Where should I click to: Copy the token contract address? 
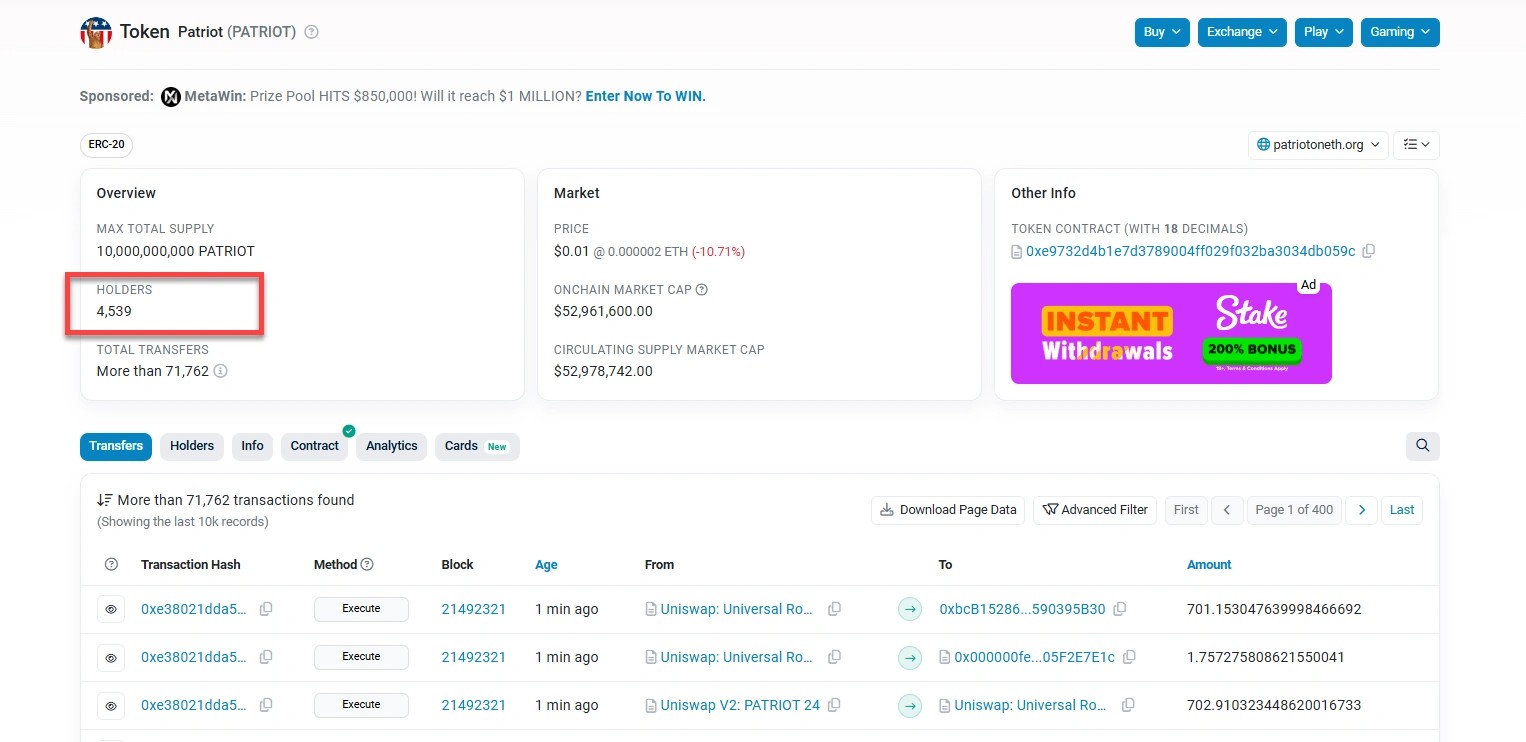tap(1368, 251)
